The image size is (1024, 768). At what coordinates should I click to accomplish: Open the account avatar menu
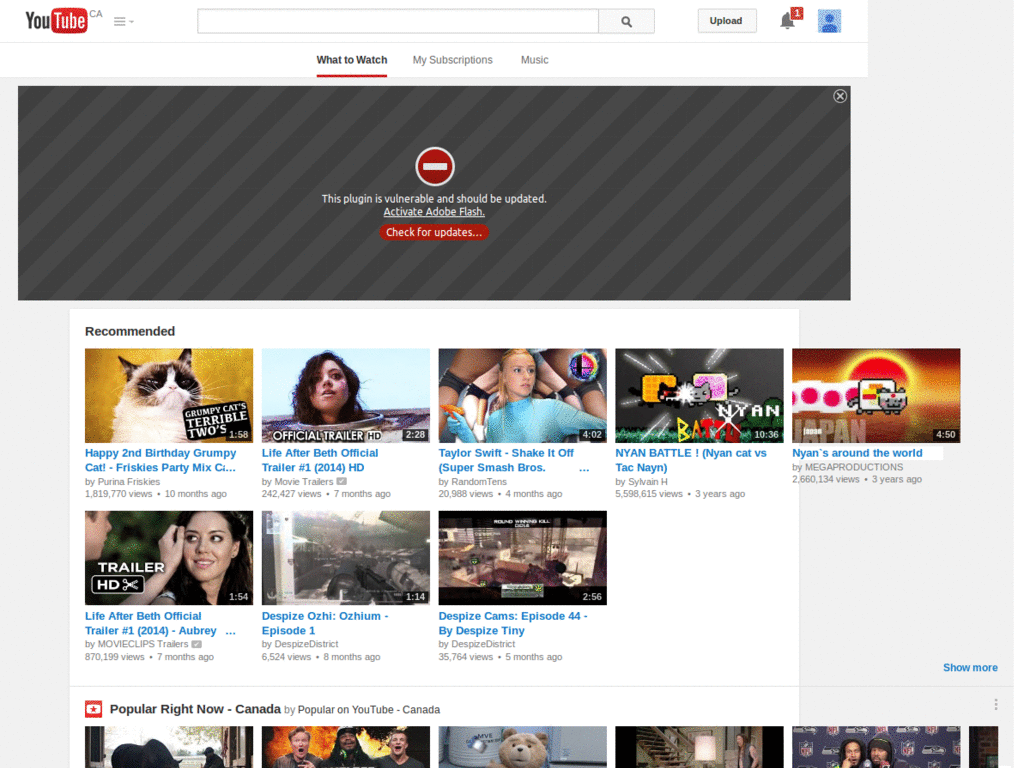pyautogui.click(x=829, y=21)
